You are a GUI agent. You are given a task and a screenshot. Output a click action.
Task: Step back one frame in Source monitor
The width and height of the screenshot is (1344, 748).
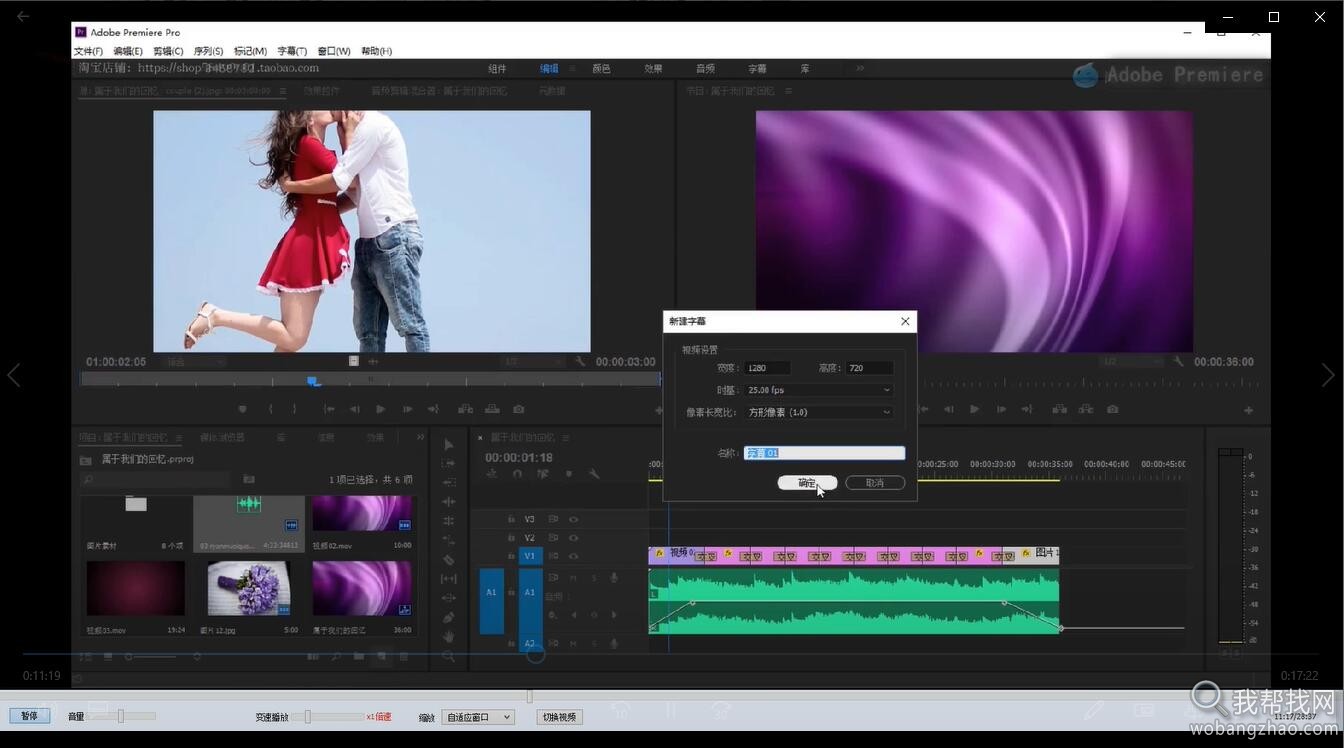pos(354,409)
